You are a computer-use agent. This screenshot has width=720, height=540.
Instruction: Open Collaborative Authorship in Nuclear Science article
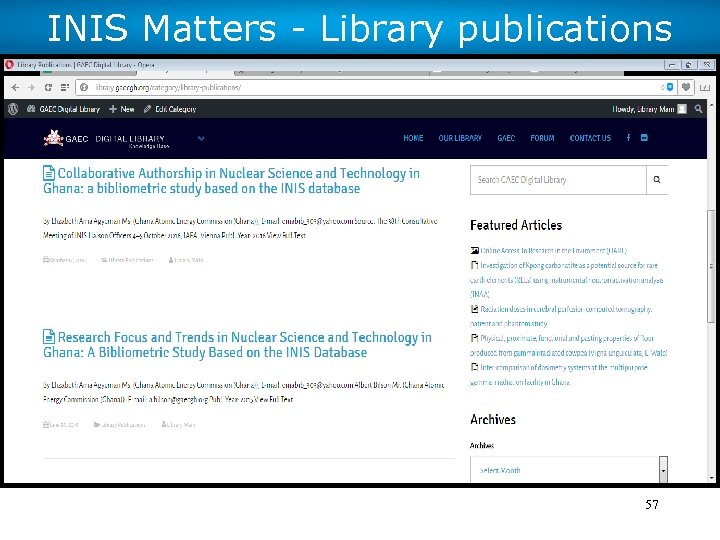point(231,180)
